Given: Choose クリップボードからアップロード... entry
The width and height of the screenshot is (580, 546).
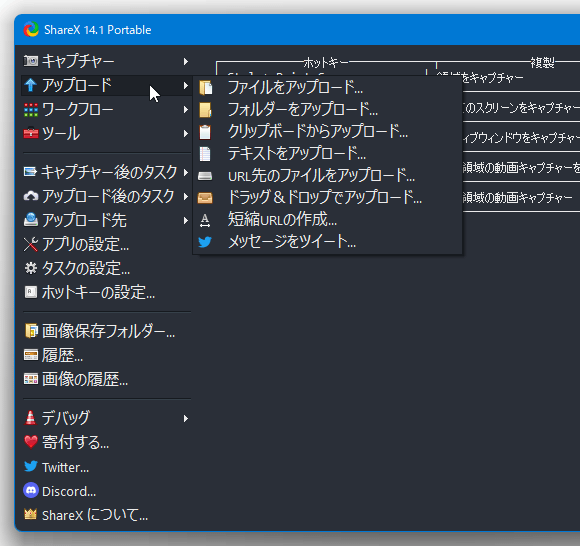Looking at the screenshot, I should (x=327, y=132).
